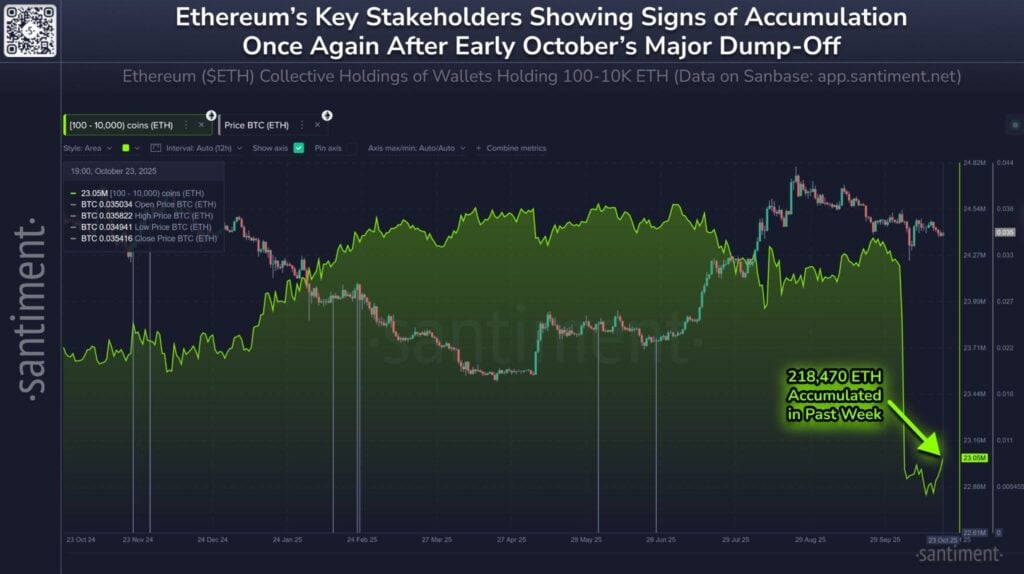Image resolution: width=1024 pixels, height=574 pixels.
Task: Toggle the Show axis checkbox
Action: pyautogui.click(x=299, y=148)
